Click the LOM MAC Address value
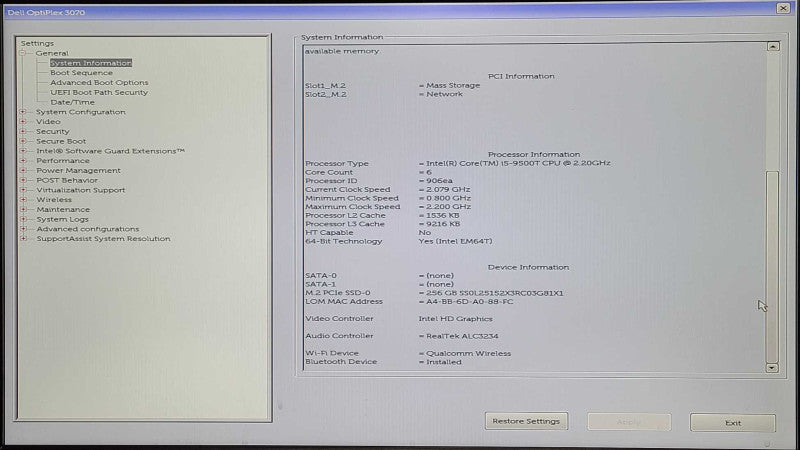The image size is (800, 450). (469, 302)
